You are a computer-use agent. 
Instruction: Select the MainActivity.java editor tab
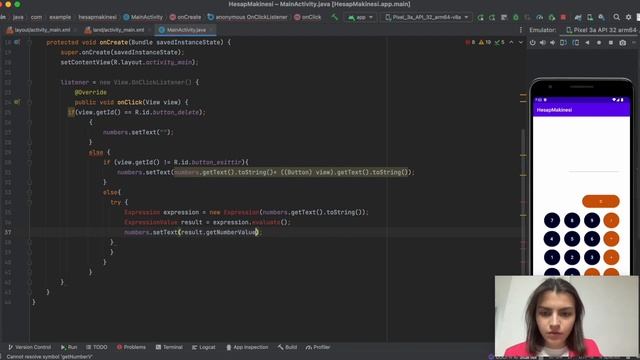click(185, 30)
